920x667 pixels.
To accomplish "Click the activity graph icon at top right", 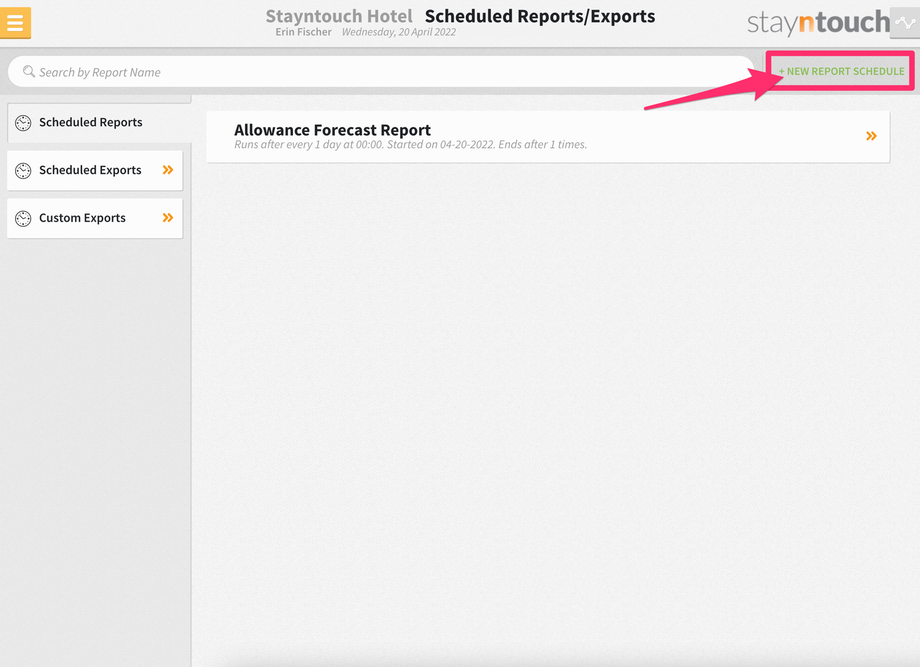I will tap(905, 23).
